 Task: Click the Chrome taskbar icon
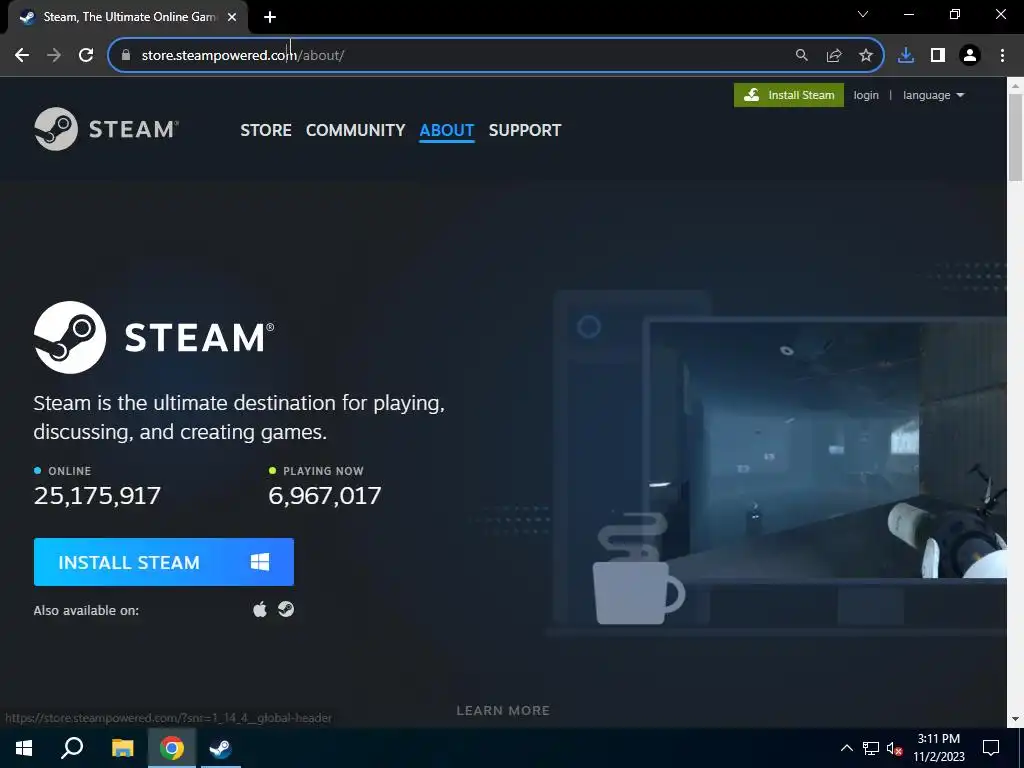(x=172, y=748)
